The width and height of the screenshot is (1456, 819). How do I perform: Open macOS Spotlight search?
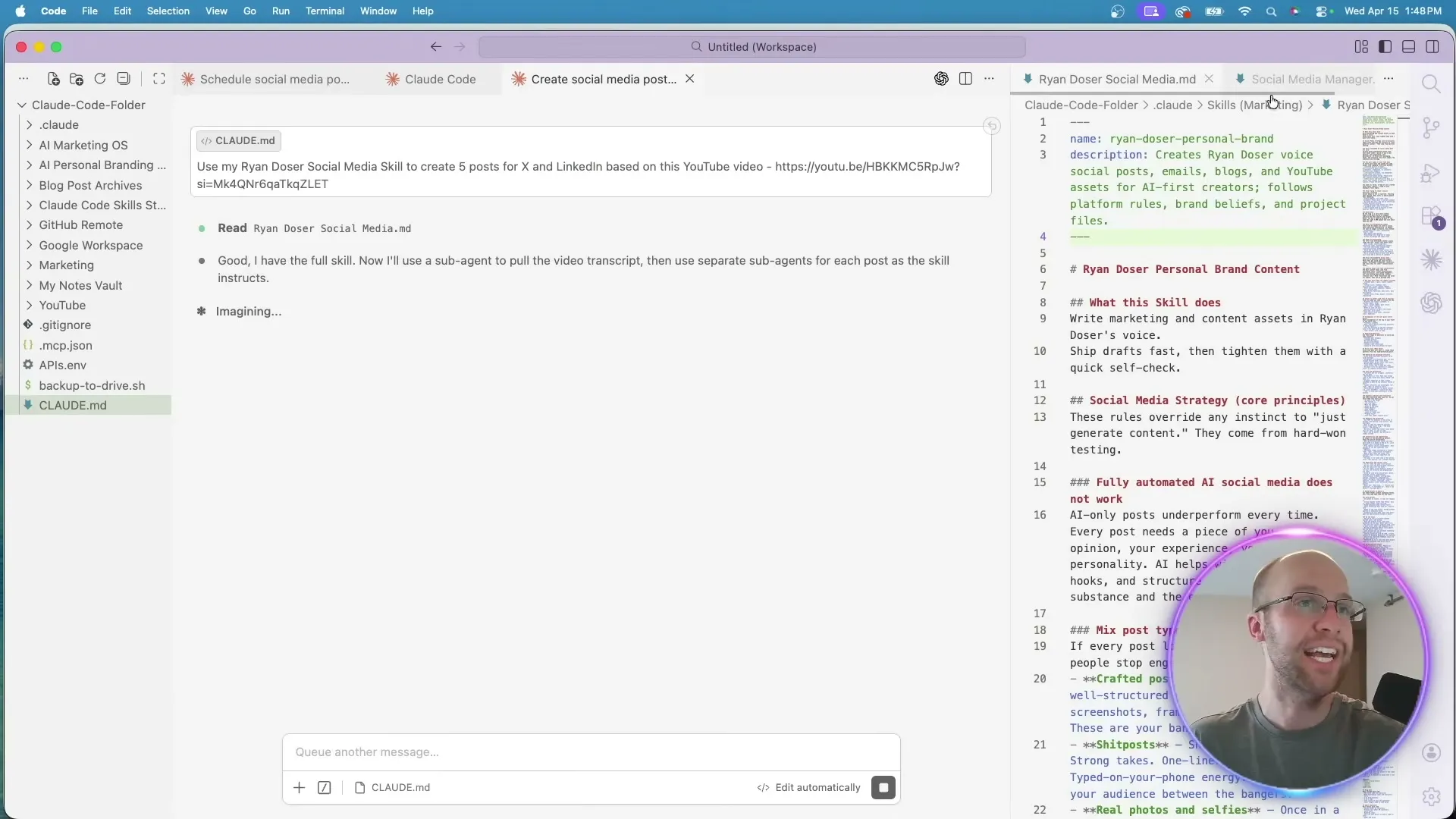click(1272, 11)
